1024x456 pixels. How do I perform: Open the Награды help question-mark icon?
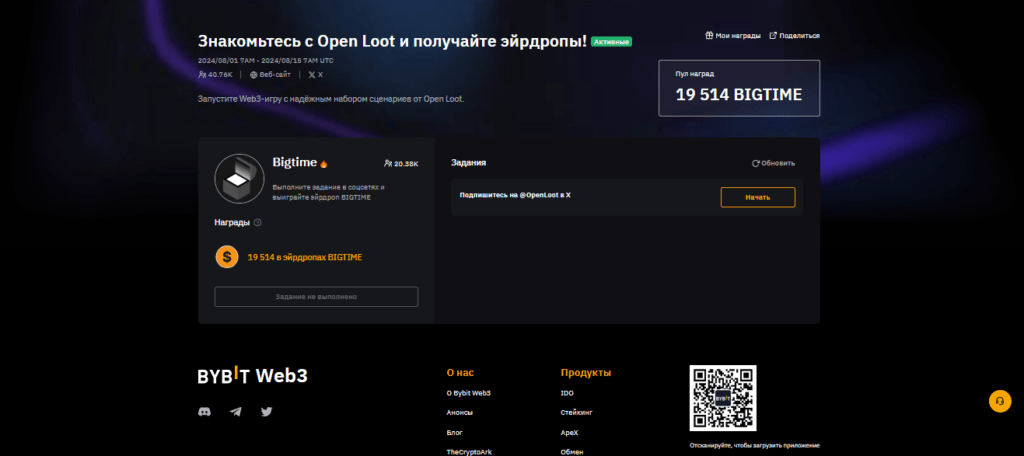click(x=257, y=223)
